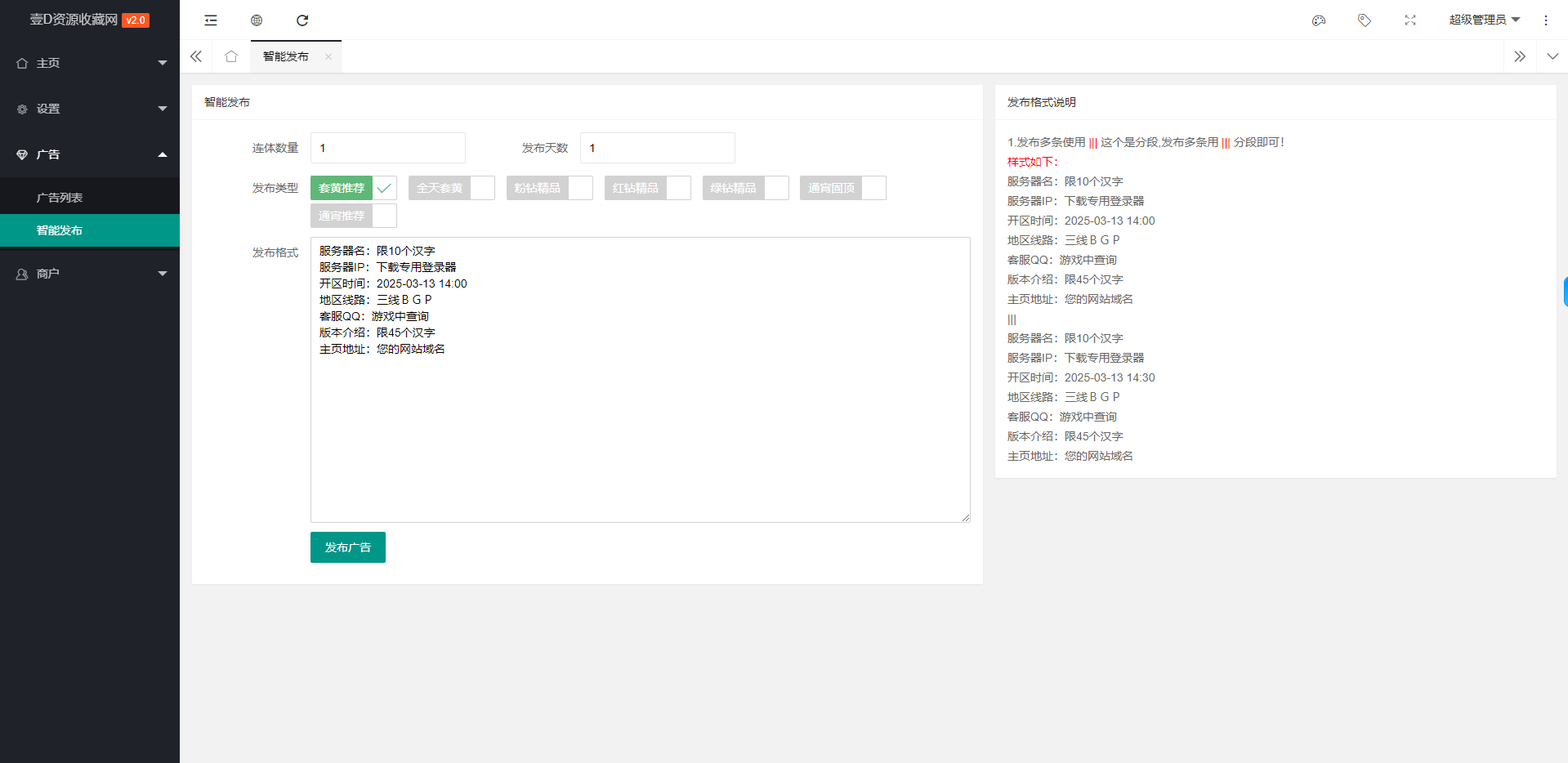Click the tag note icon
The width and height of the screenshot is (1568, 763).
click(x=1365, y=20)
